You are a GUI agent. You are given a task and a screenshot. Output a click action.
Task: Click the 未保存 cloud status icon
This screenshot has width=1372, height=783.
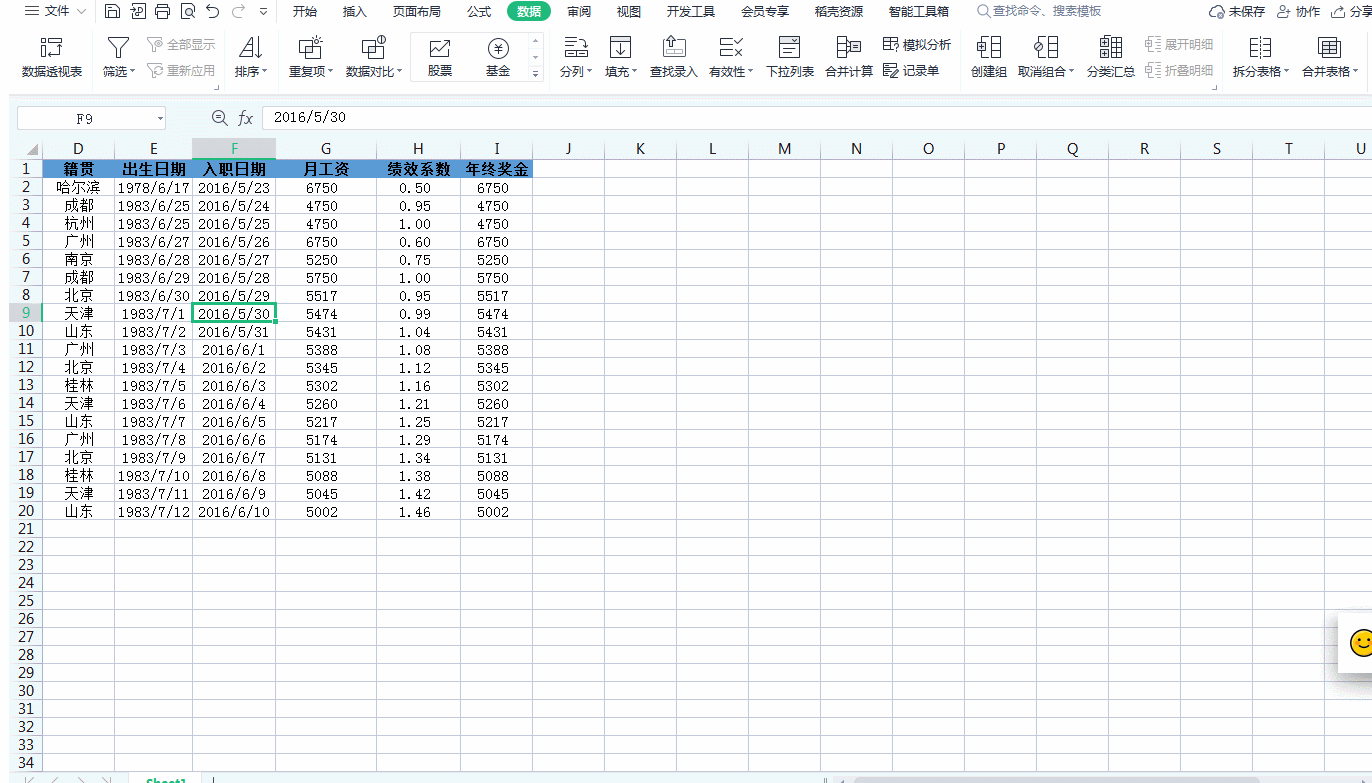click(1217, 12)
